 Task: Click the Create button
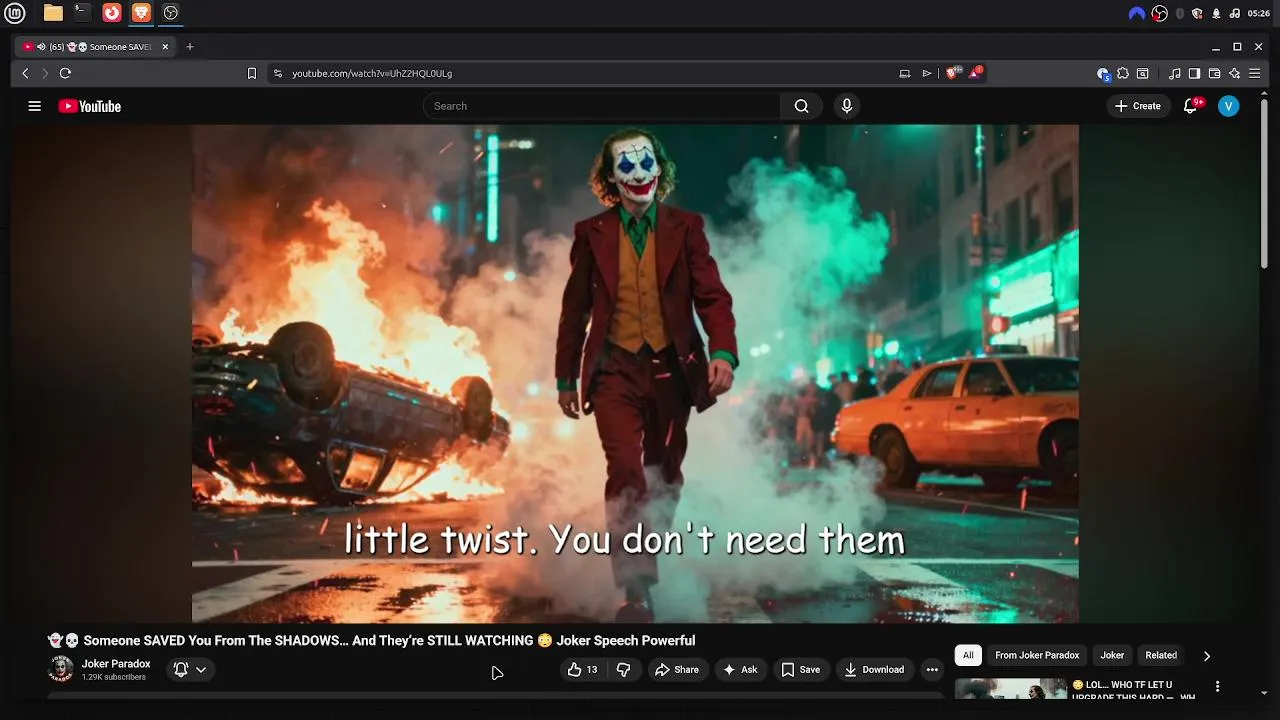pyautogui.click(x=1138, y=106)
